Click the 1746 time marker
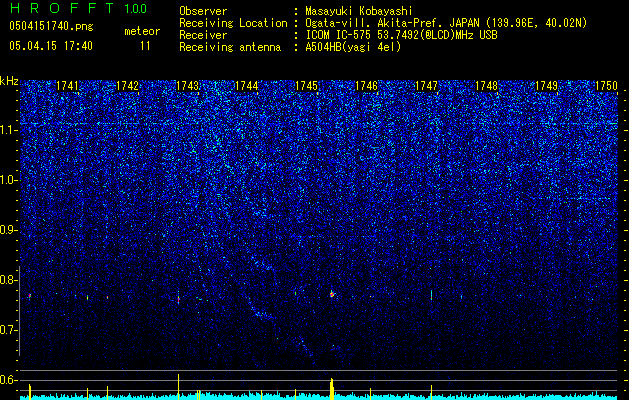629x400 pixels. 367,86
